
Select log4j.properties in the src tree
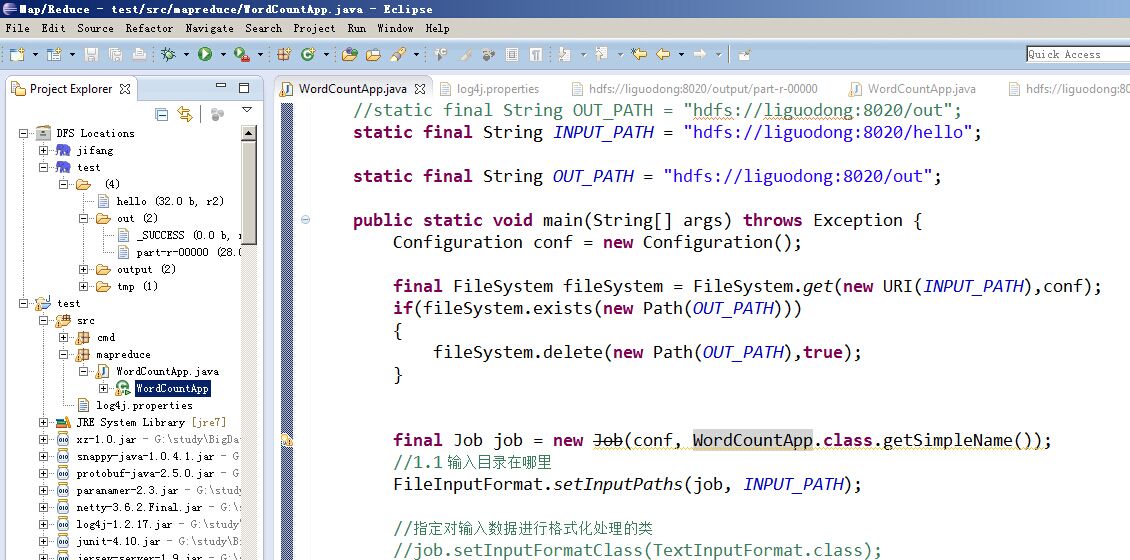coord(144,405)
